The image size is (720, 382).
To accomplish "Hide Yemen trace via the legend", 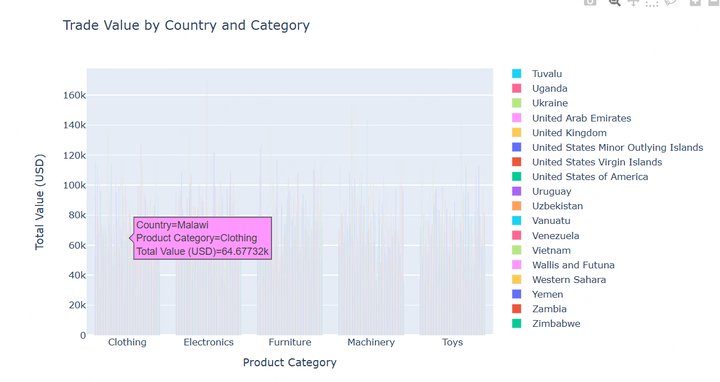I will (x=538, y=294).
